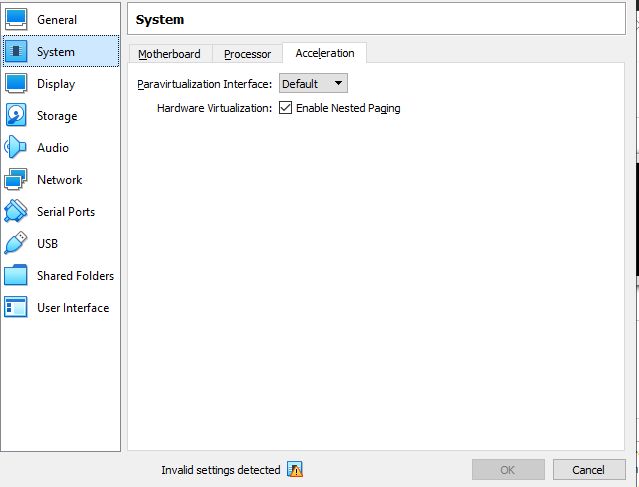639x487 pixels.
Task: Click the Display screen icon
Action: (16, 84)
